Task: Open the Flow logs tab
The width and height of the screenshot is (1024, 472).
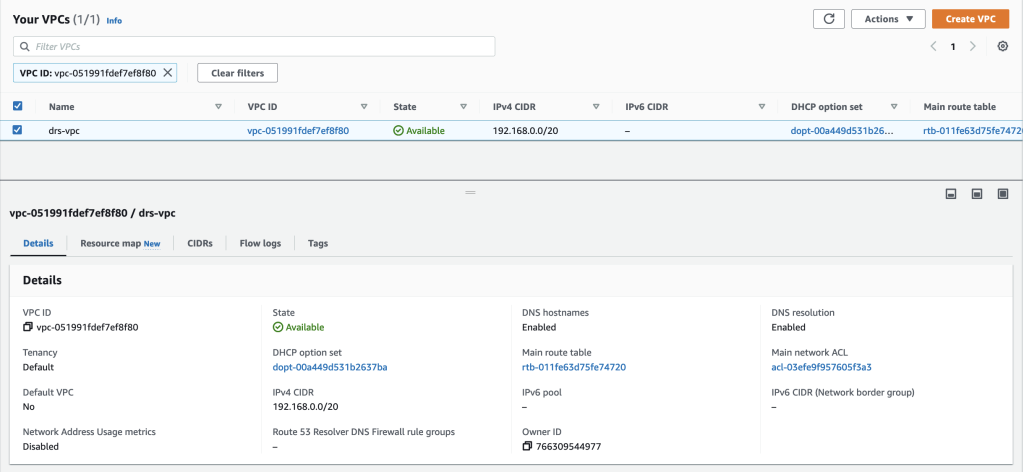Action: 260,243
